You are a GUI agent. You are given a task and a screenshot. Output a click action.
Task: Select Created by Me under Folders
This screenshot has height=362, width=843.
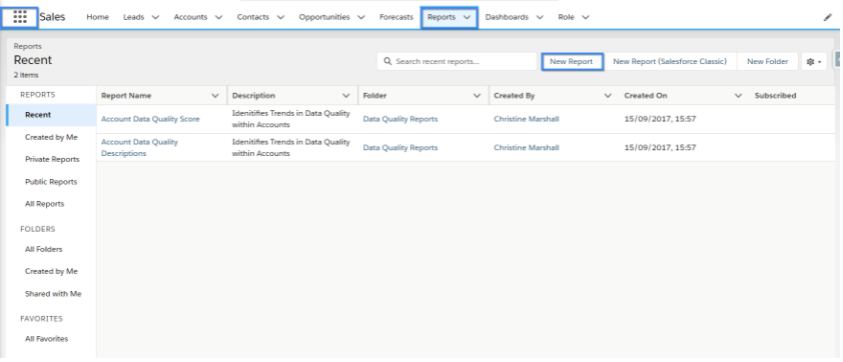tap(51, 271)
